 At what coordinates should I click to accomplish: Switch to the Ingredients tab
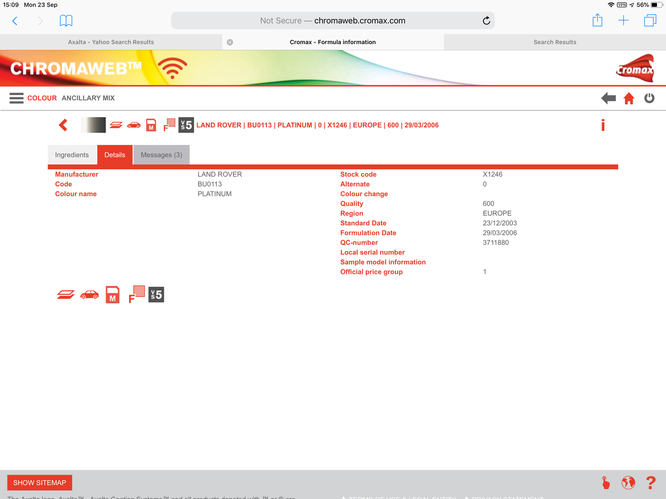coord(72,155)
